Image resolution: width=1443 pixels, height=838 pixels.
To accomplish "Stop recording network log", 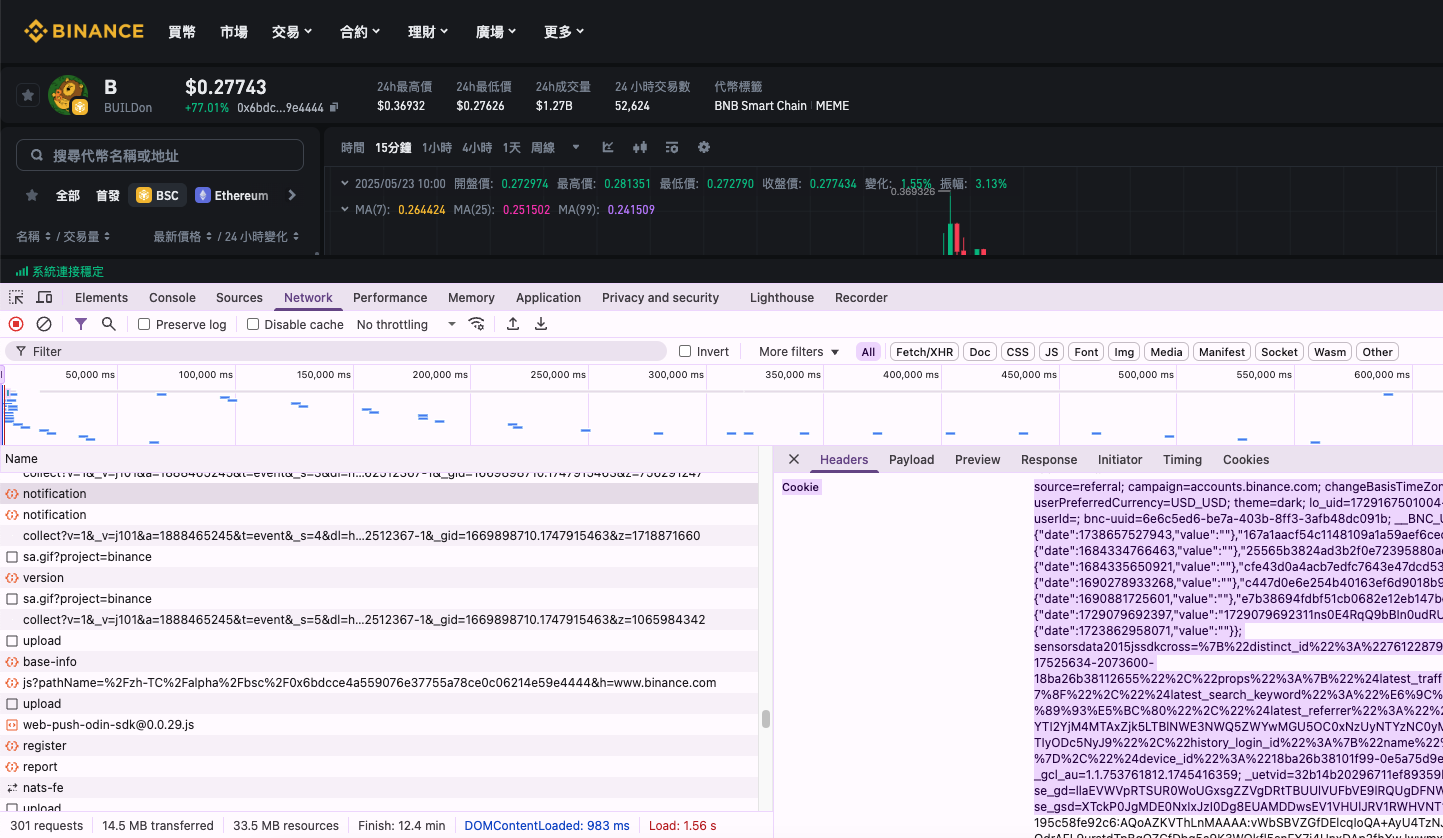I will (16, 324).
